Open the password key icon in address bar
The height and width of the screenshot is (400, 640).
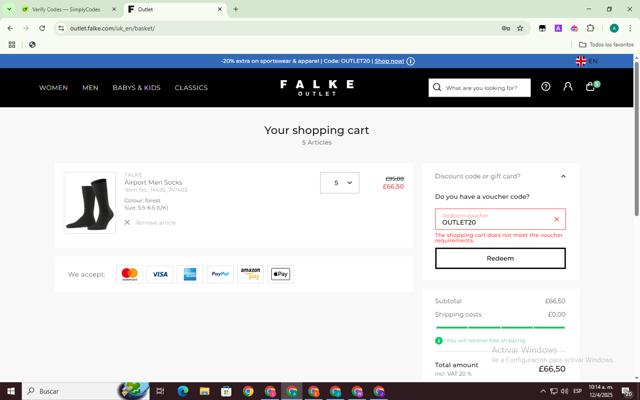tap(506, 28)
